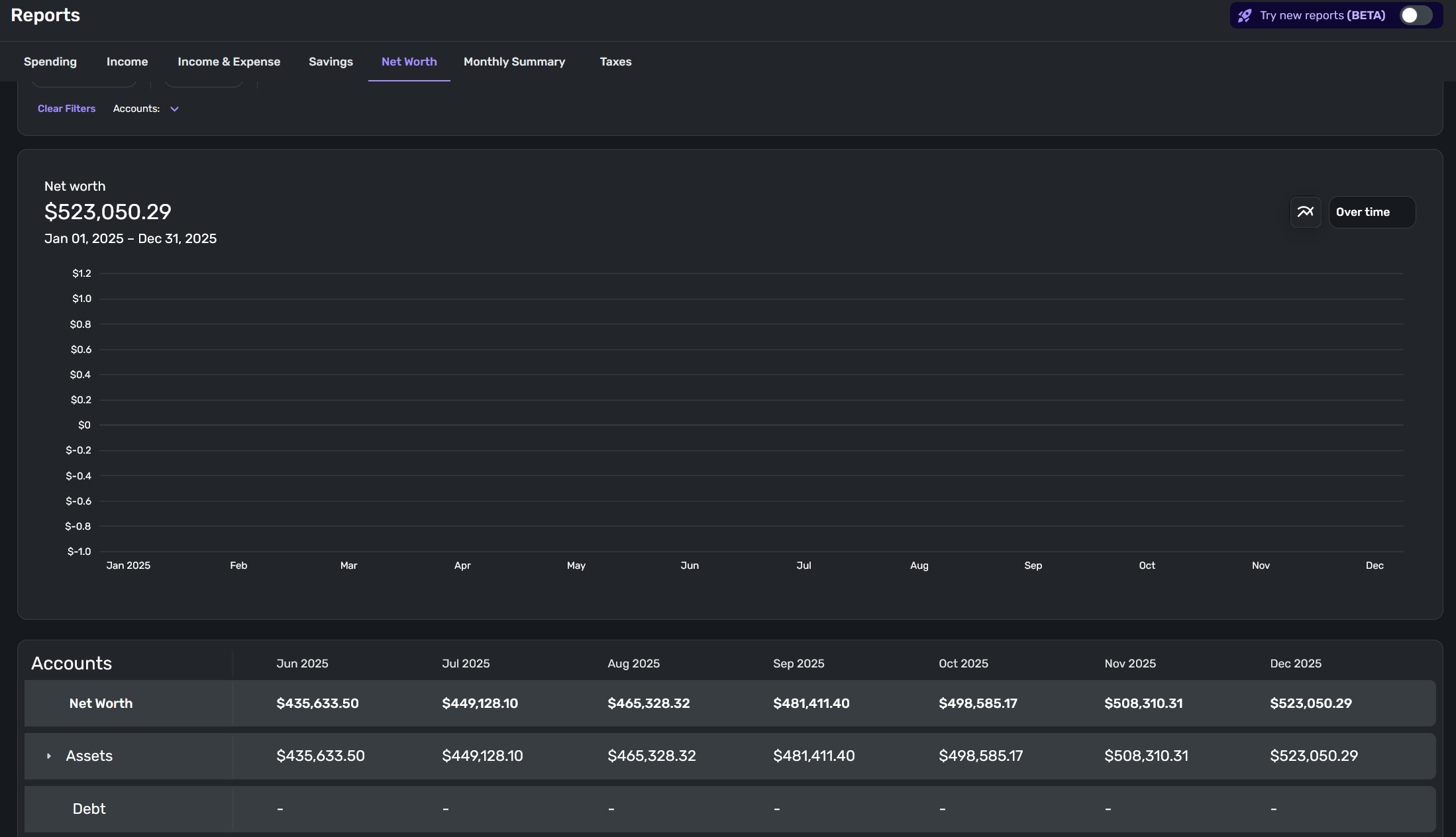Click Assets value for Sep 2025
The height and width of the screenshot is (837, 1456).
point(813,756)
